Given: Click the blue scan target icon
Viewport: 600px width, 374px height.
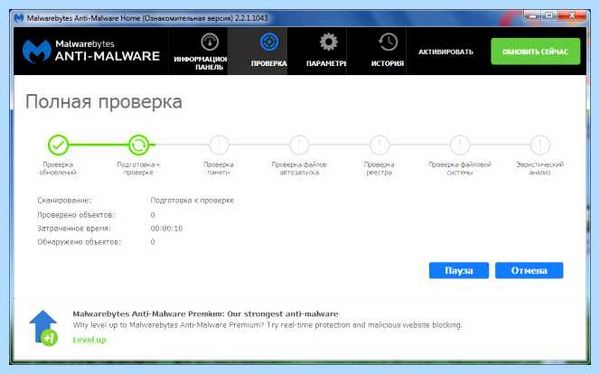Looking at the screenshot, I should click(269, 42).
